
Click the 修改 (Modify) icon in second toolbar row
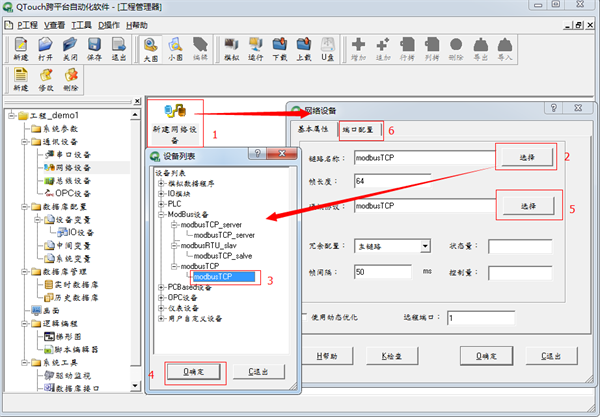point(45,80)
